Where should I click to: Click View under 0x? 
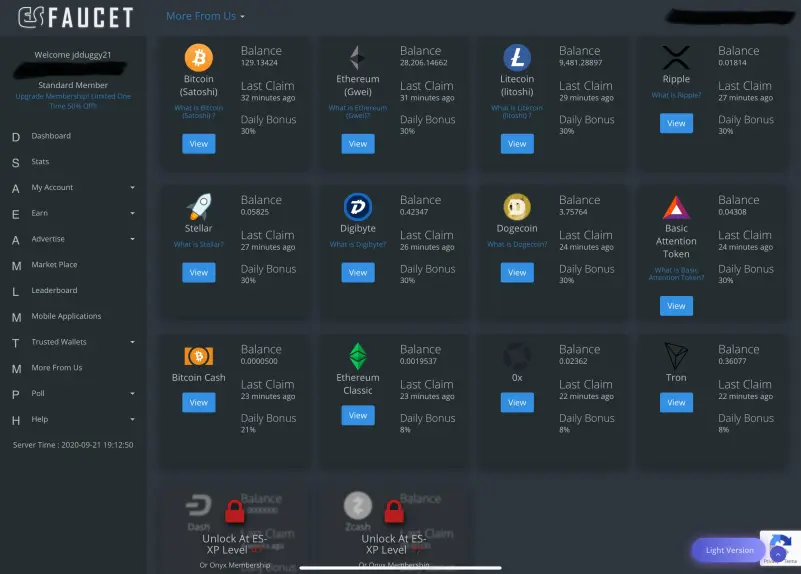point(517,402)
